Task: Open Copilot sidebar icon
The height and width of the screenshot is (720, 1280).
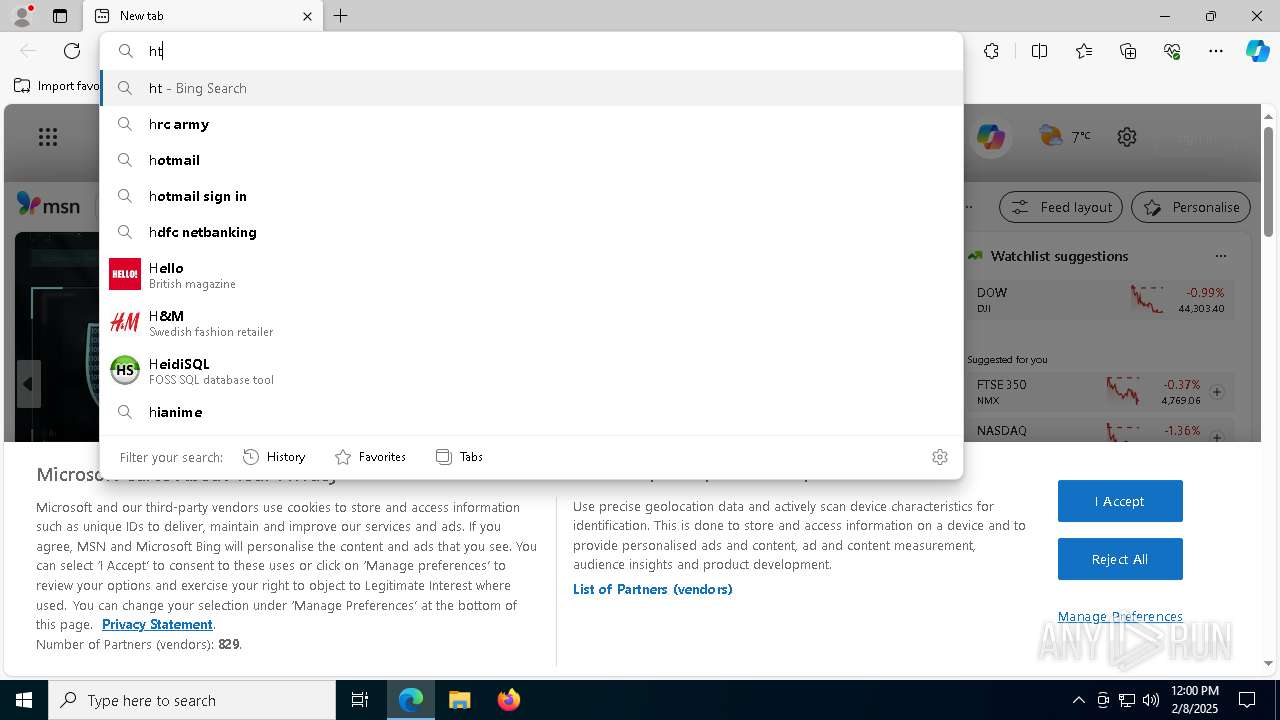Action: point(1257,51)
